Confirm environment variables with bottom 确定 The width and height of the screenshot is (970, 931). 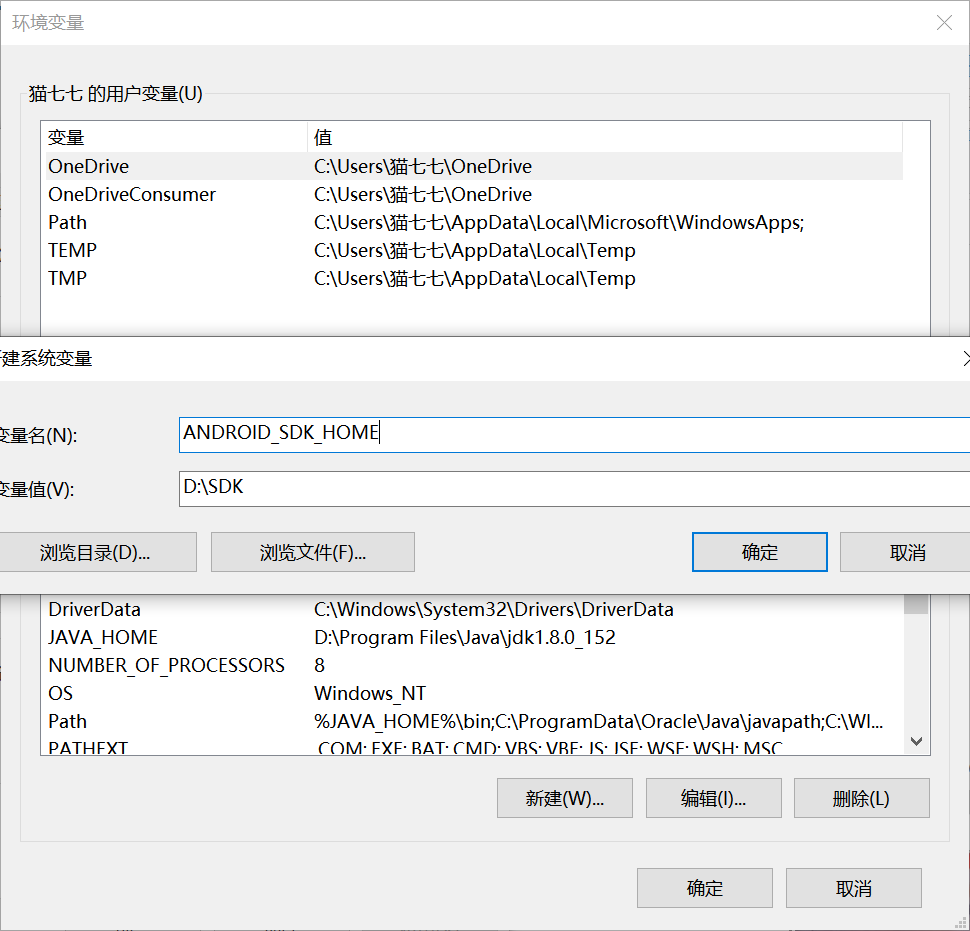(x=705, y=888)
